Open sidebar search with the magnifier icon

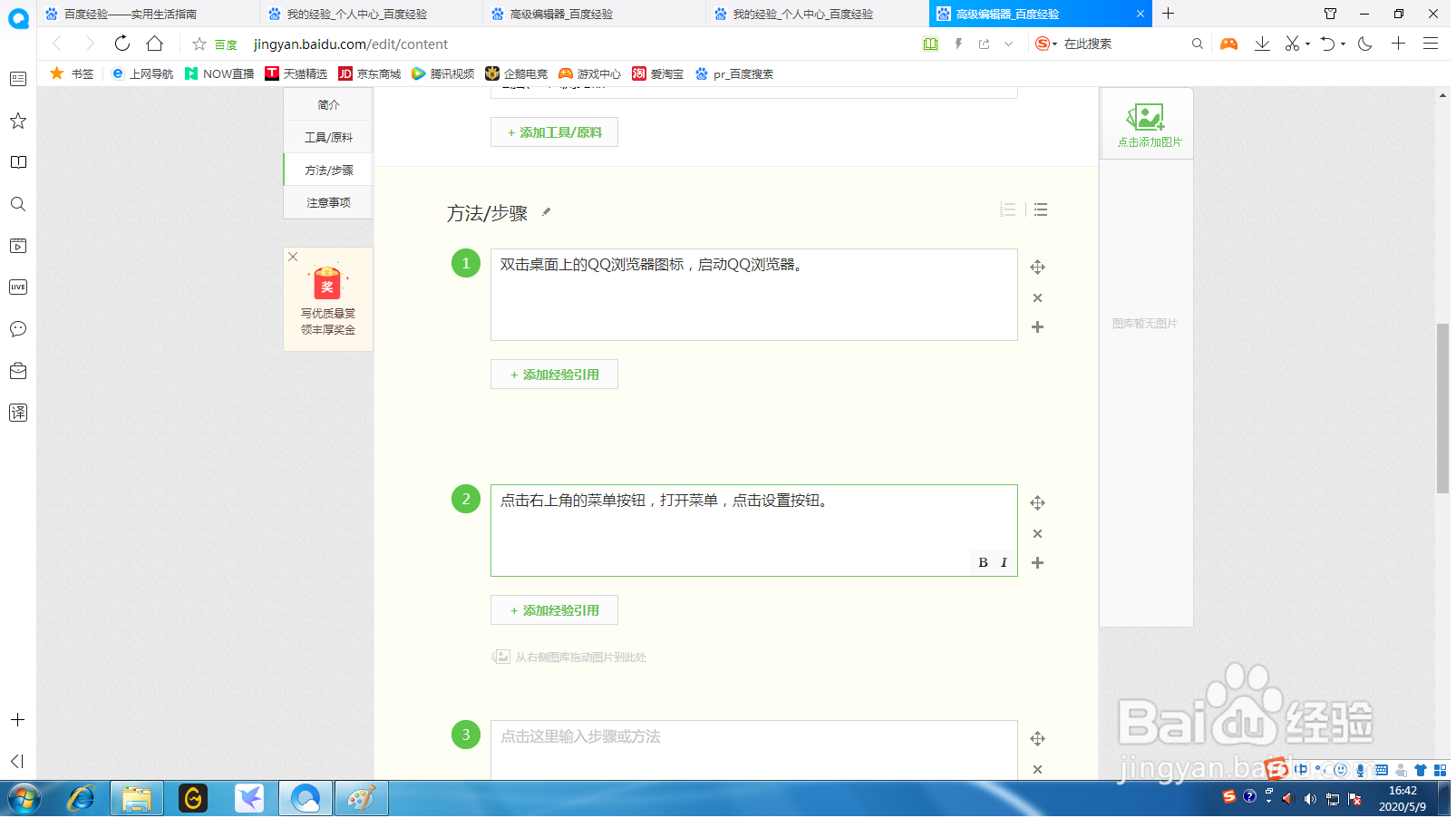point(17,204)
